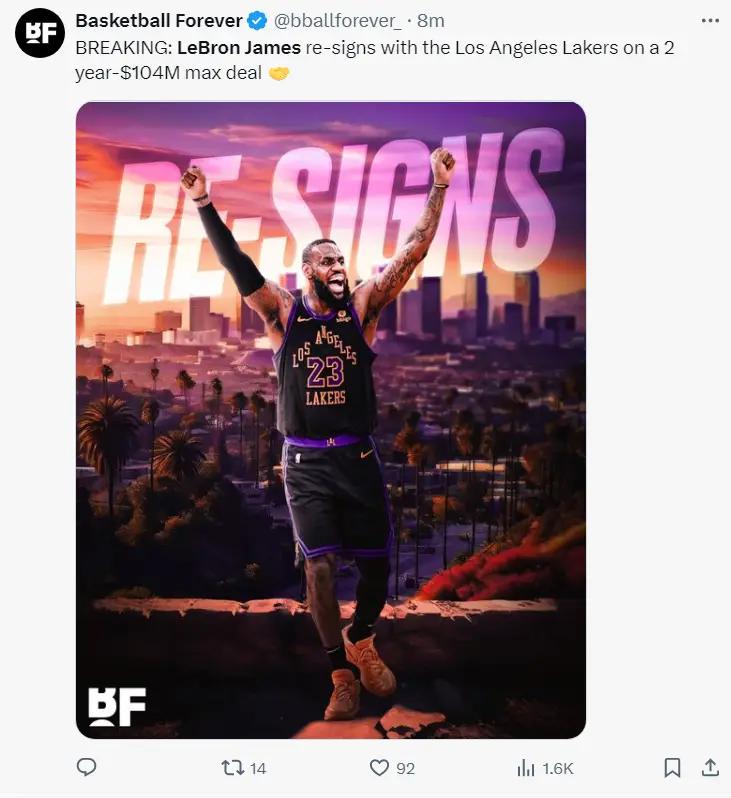Open the Basketball Forever profile avatar
The image size is (731, 798).
click(x=40, y=33)
